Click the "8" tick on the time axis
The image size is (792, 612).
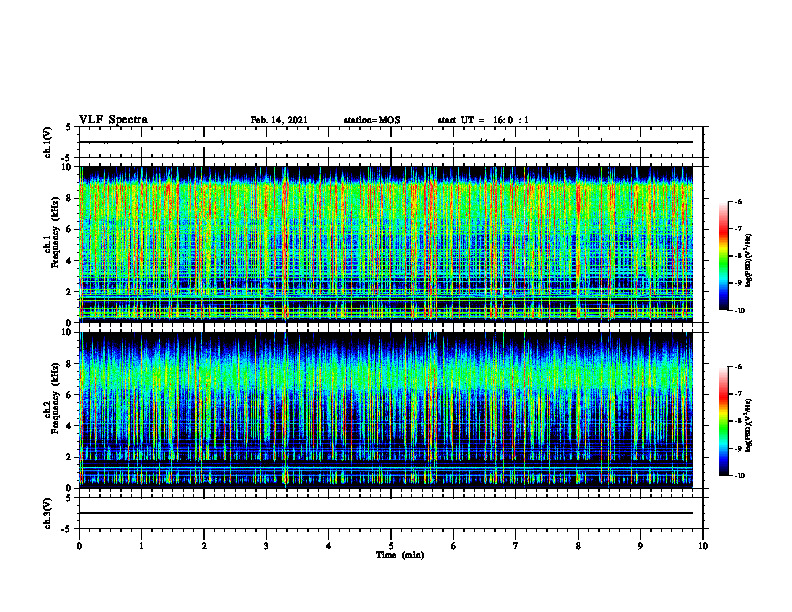tap(578, 546)
